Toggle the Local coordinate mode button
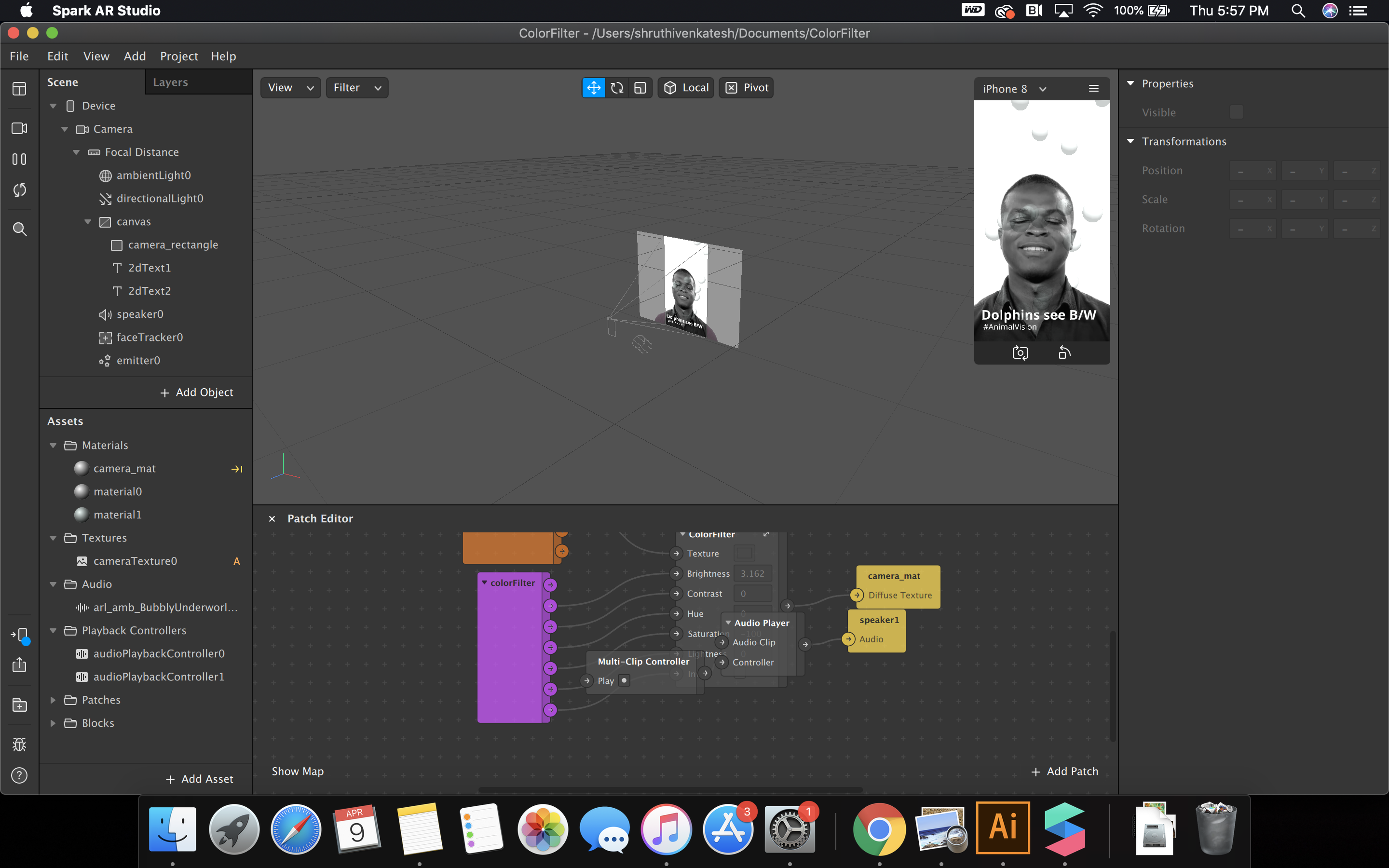This screenshot has width=1389, height=868. pos(686,88)
